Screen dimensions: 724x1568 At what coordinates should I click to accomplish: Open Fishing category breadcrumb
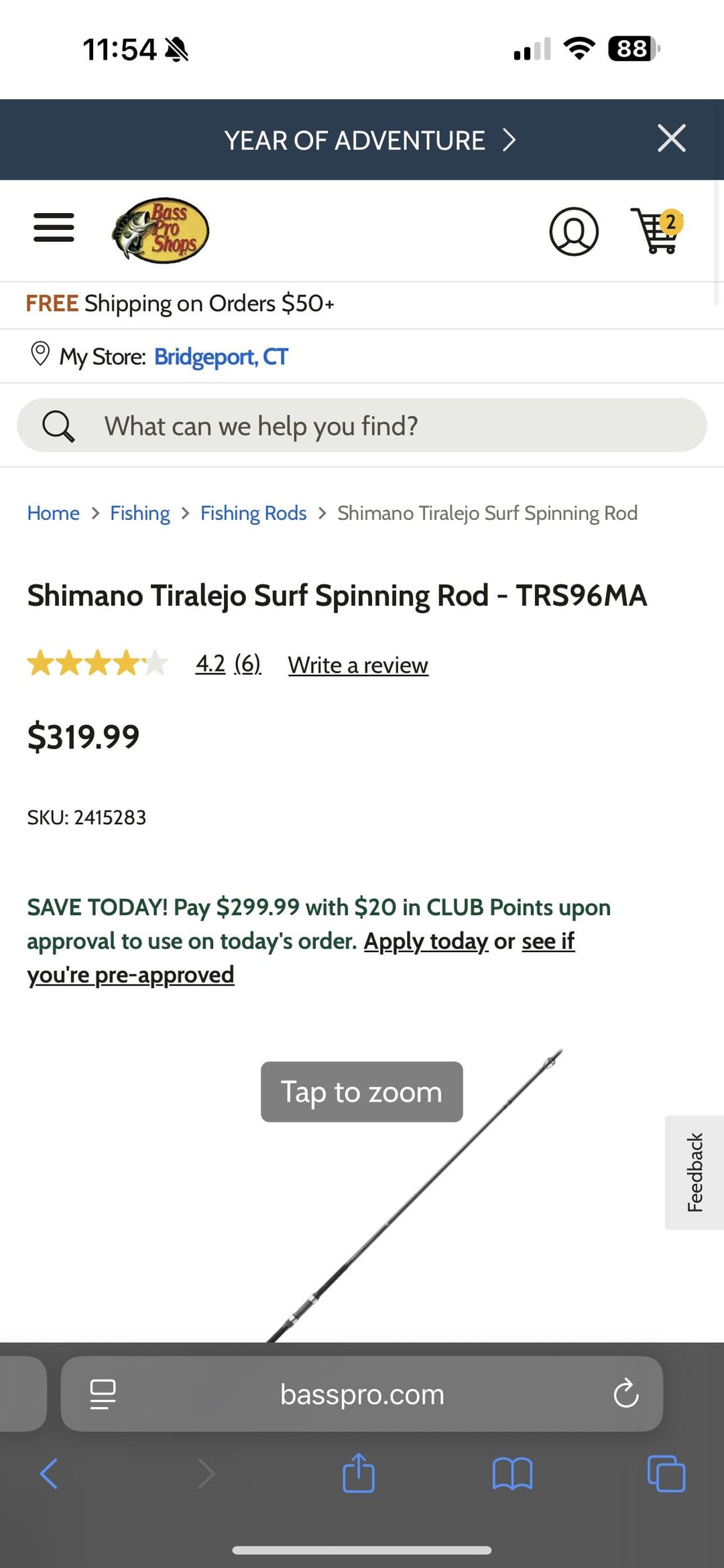[x=139, y=513]
